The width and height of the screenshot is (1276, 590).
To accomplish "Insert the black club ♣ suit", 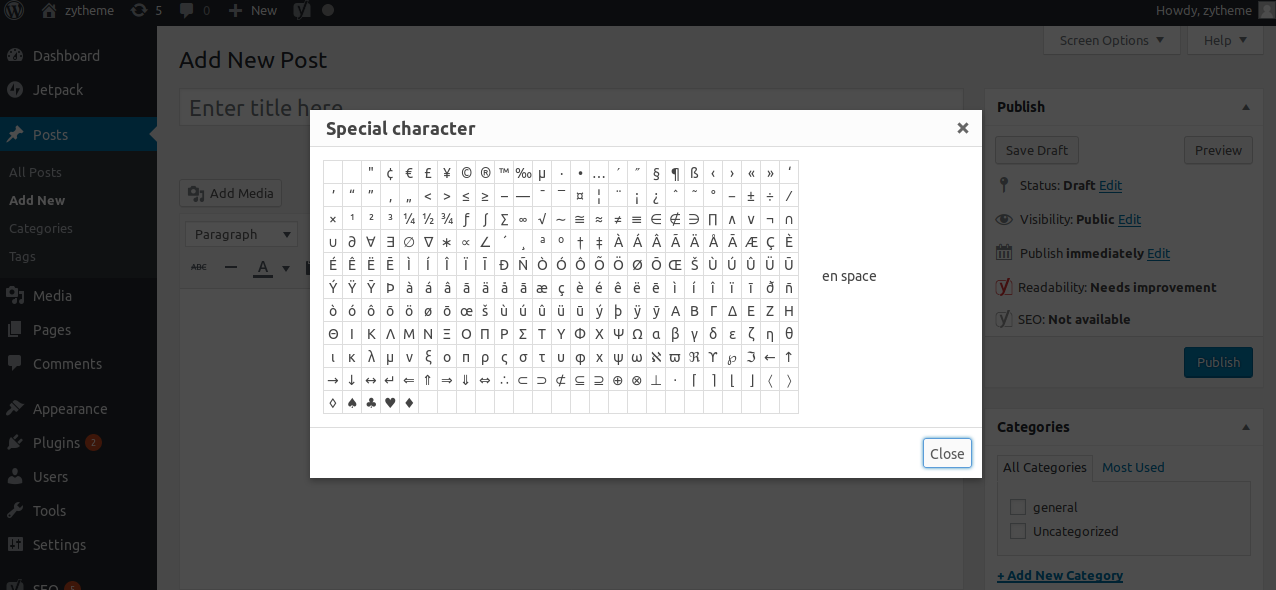I will click(x=371, y=403).
